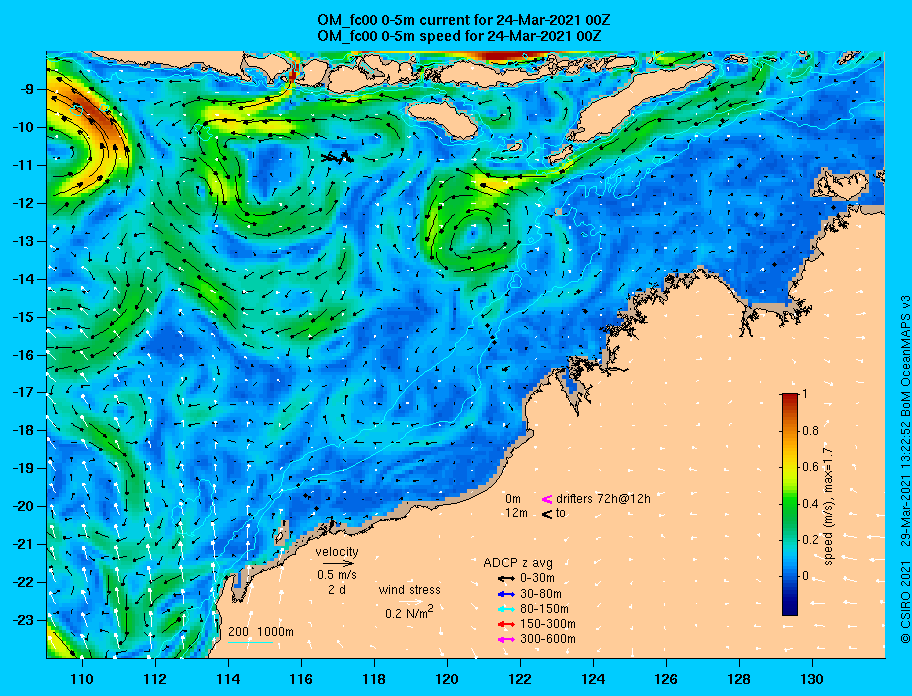Click the black drifter track cluster near 117E
Viewport: 912px width, 696px height.
coord(337,157)
